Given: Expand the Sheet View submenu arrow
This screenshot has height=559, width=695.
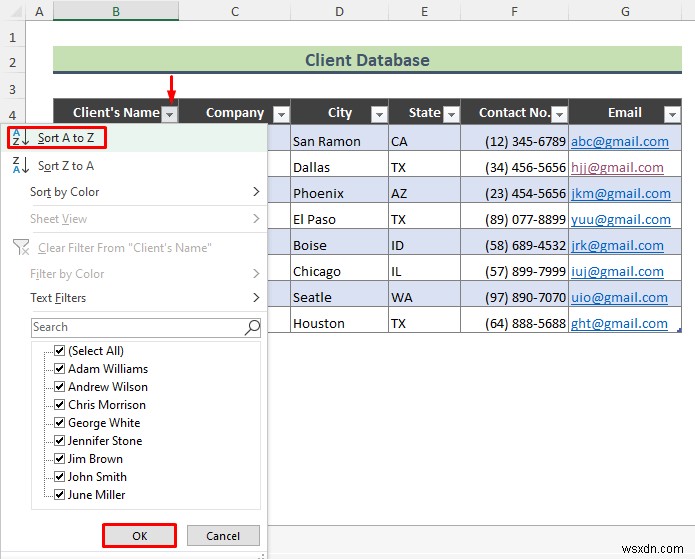Looking at the screenshot, I should click(x=256, y=219).
